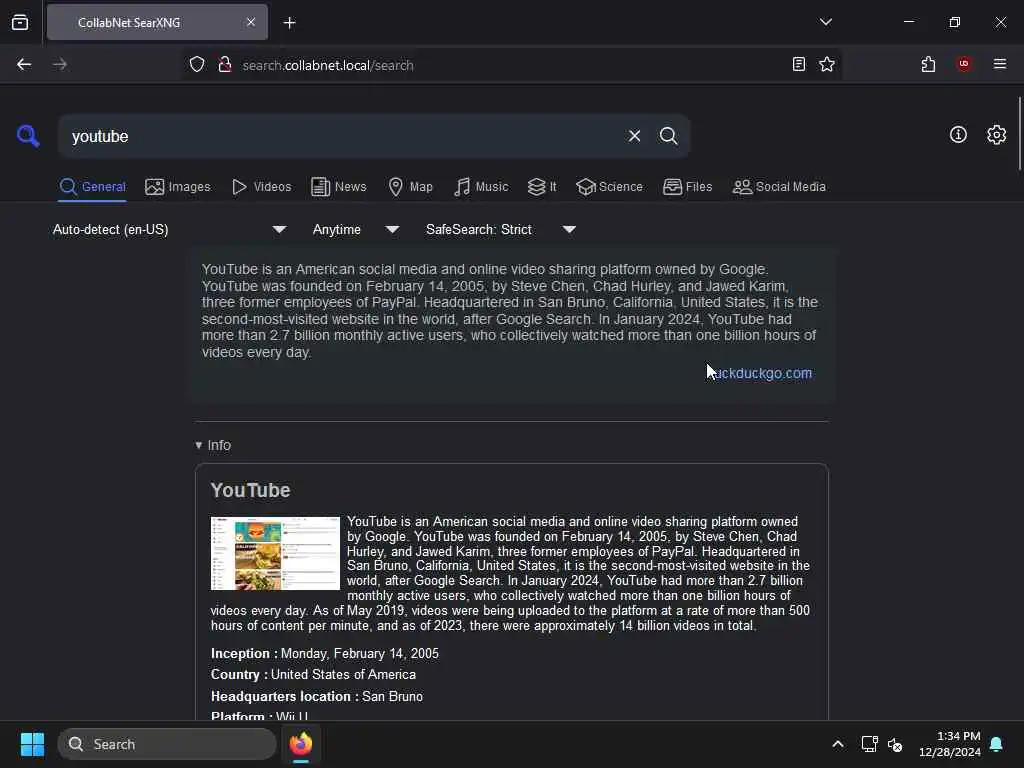Collapse the Info section
Viewport: 1024px width, 768px height.
pyautogui.click(x=213, y=445)
